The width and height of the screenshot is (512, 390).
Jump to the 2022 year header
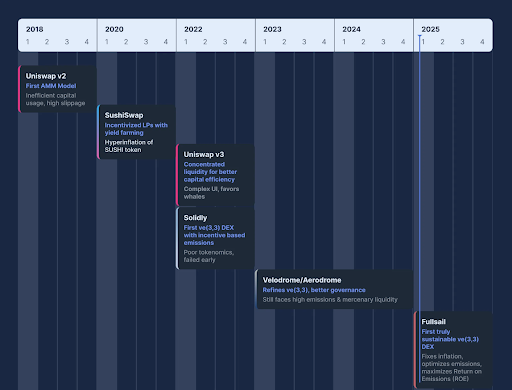coord(193,29)
